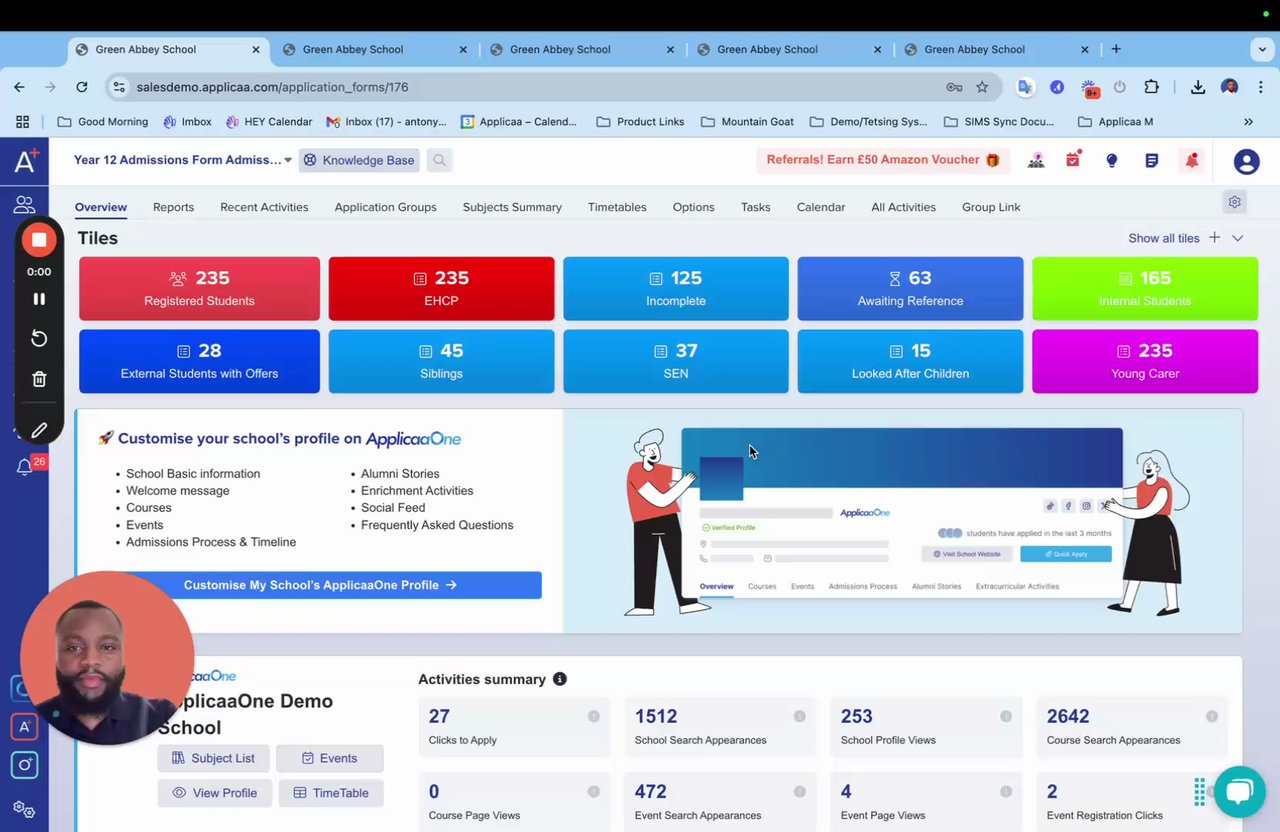
Task: Open the chat support widget bubble
Action: pyautogui.click(x=1239, y=791)
